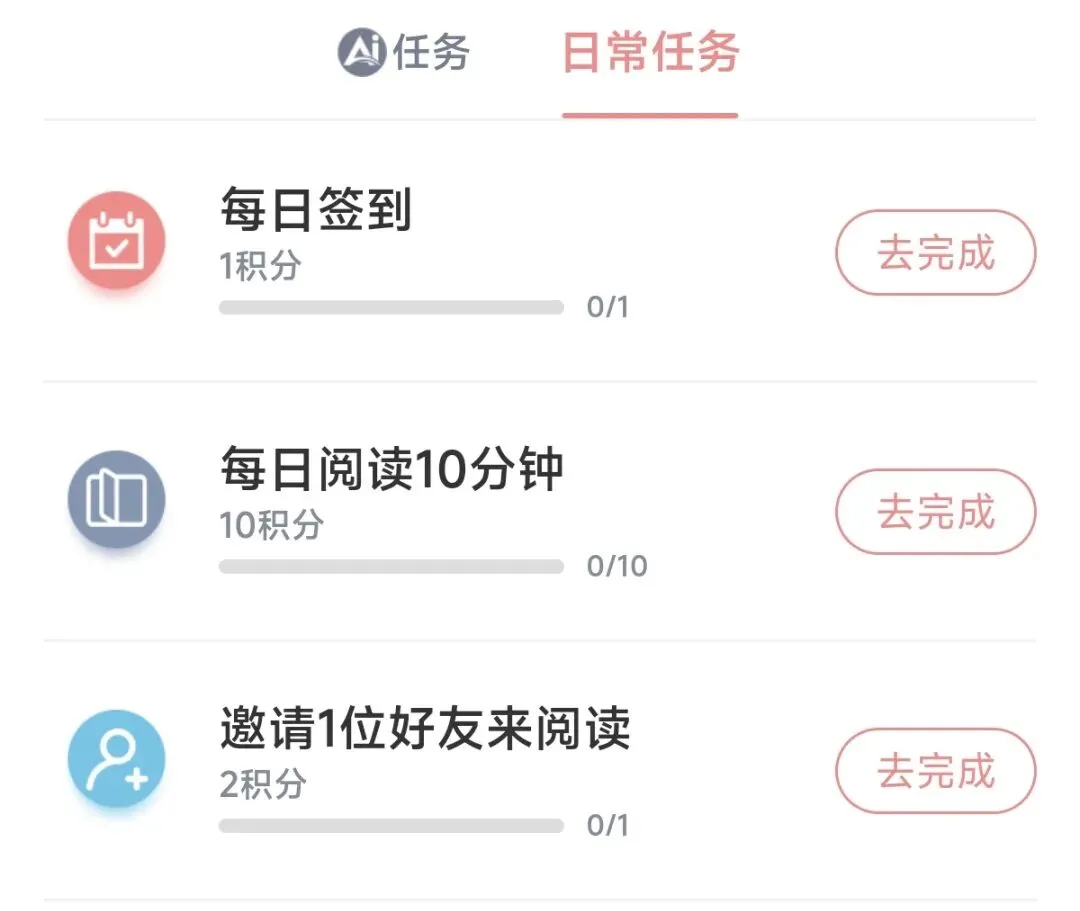Click the red calendar check-in icon
The image size is (1080, 911).
coord(116,240)
